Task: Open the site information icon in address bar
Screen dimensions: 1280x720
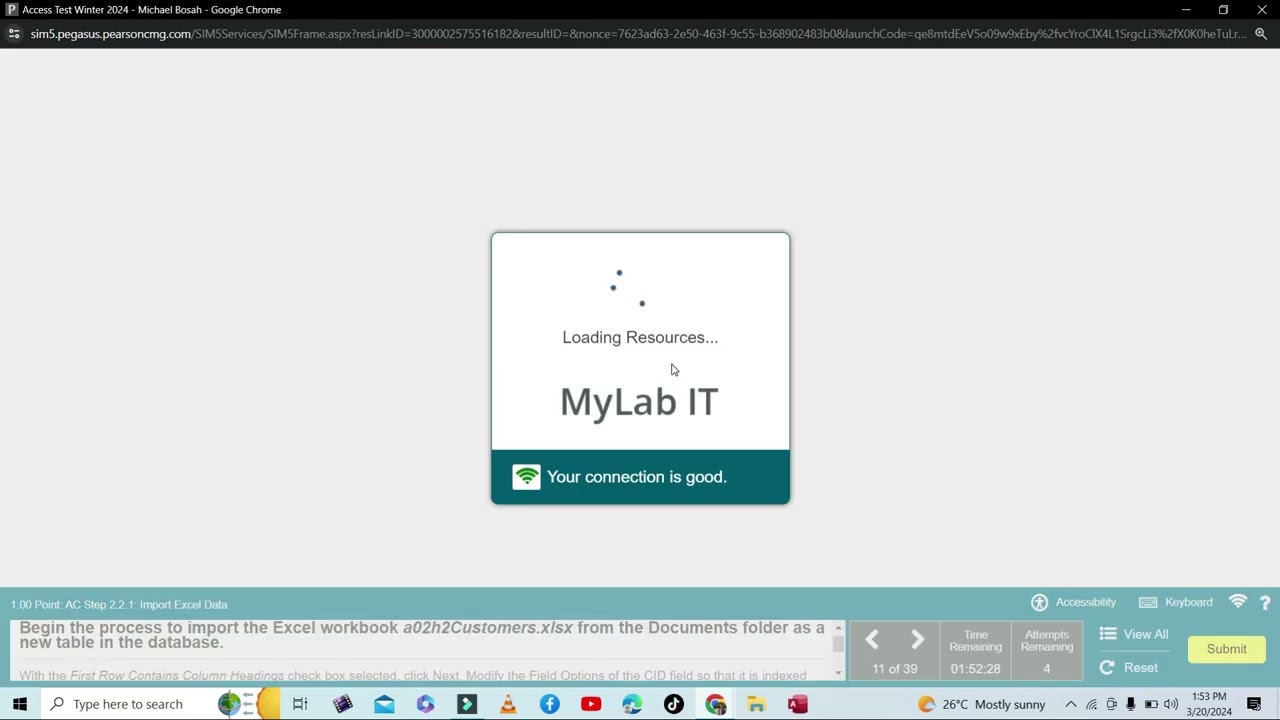Action: 13,33
